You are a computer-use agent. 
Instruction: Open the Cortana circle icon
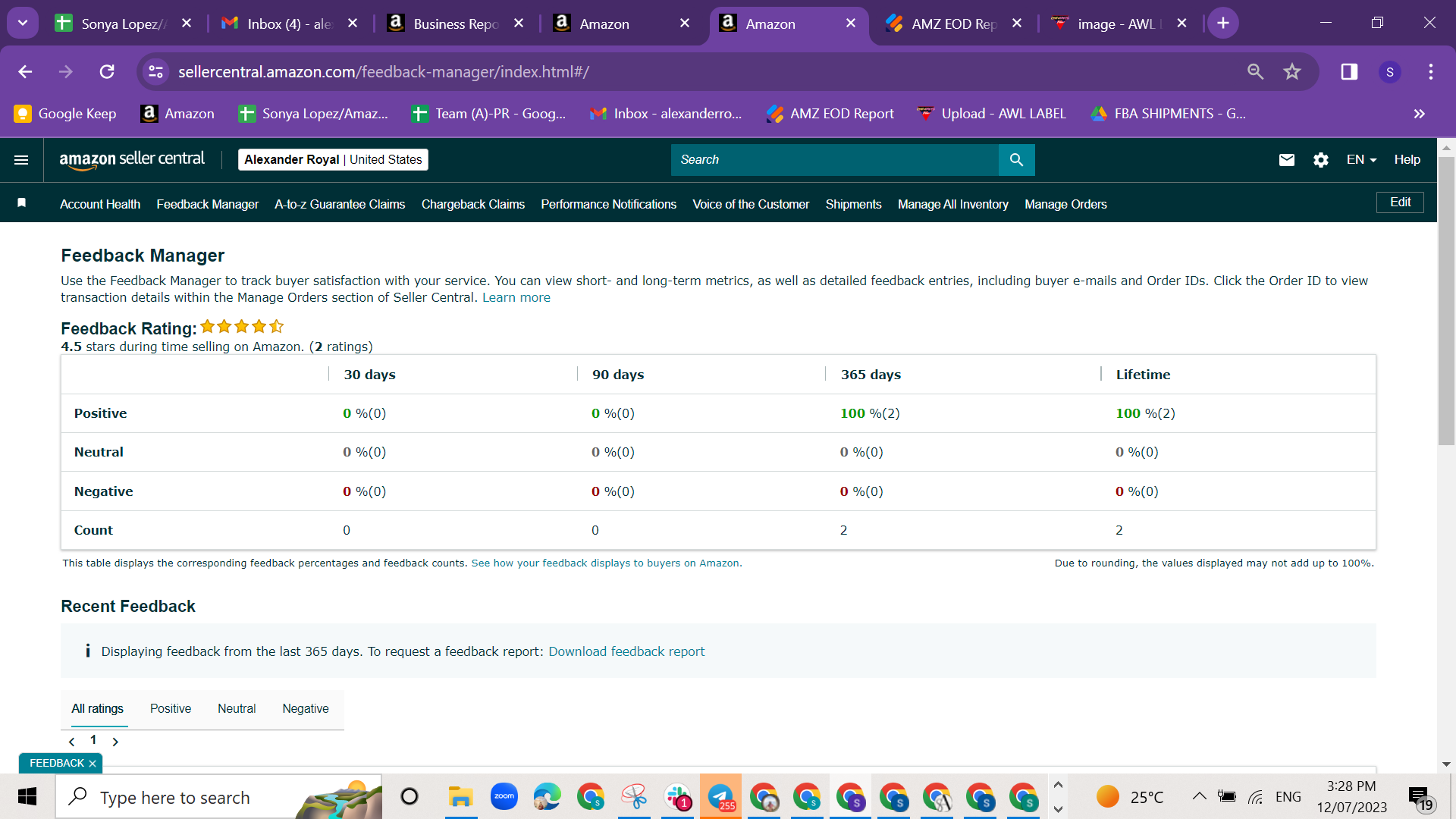click(x=409, y=797)
